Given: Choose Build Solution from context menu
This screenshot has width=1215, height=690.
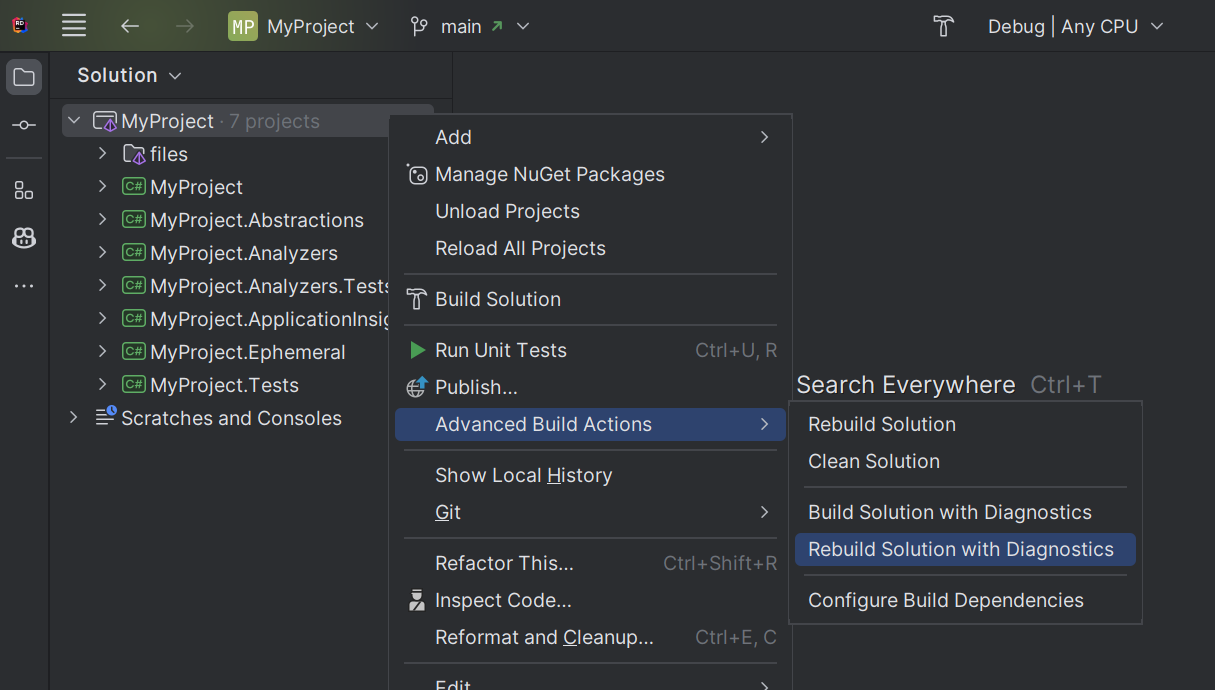Looking at the screenshot, I should (590, 299).
